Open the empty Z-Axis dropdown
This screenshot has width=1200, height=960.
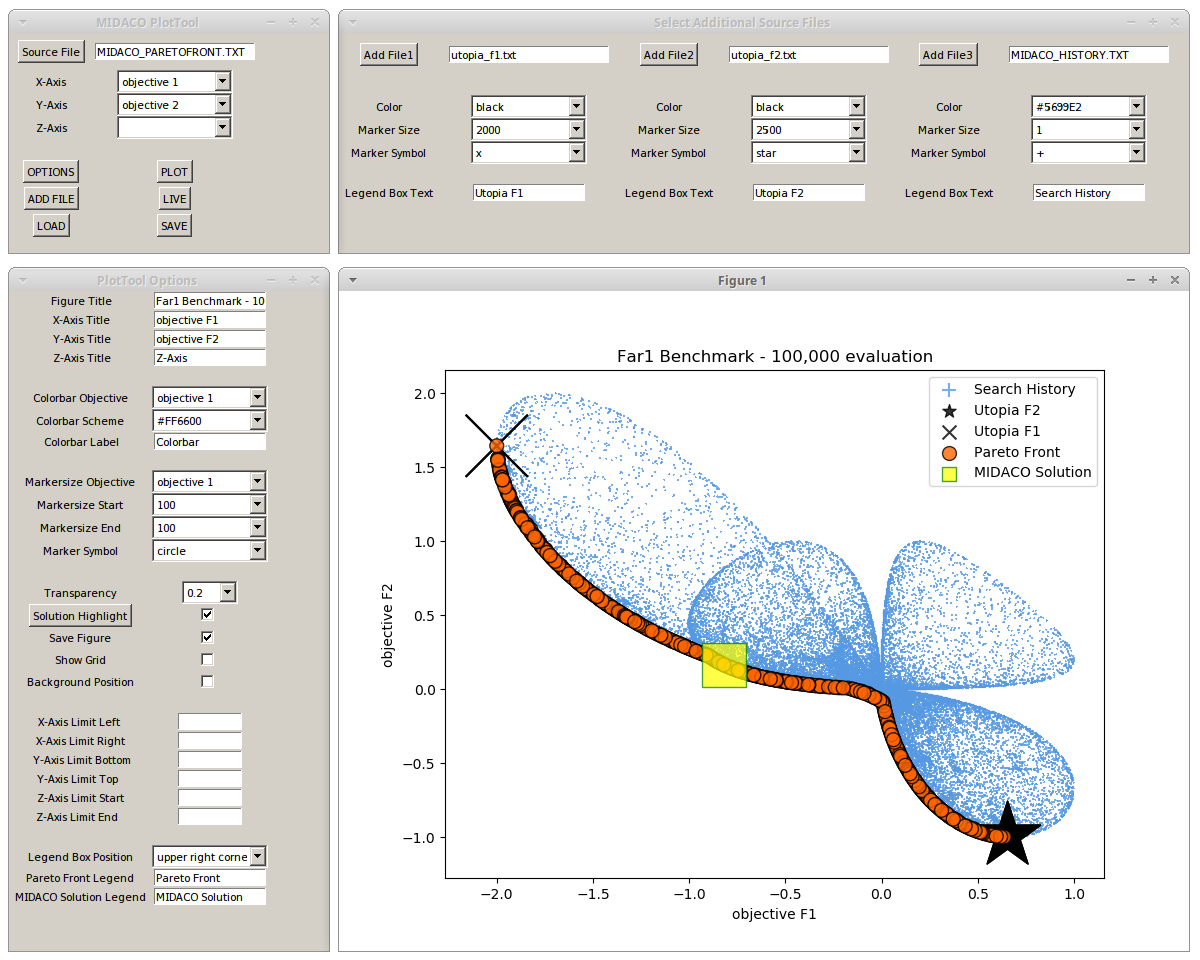223,127
